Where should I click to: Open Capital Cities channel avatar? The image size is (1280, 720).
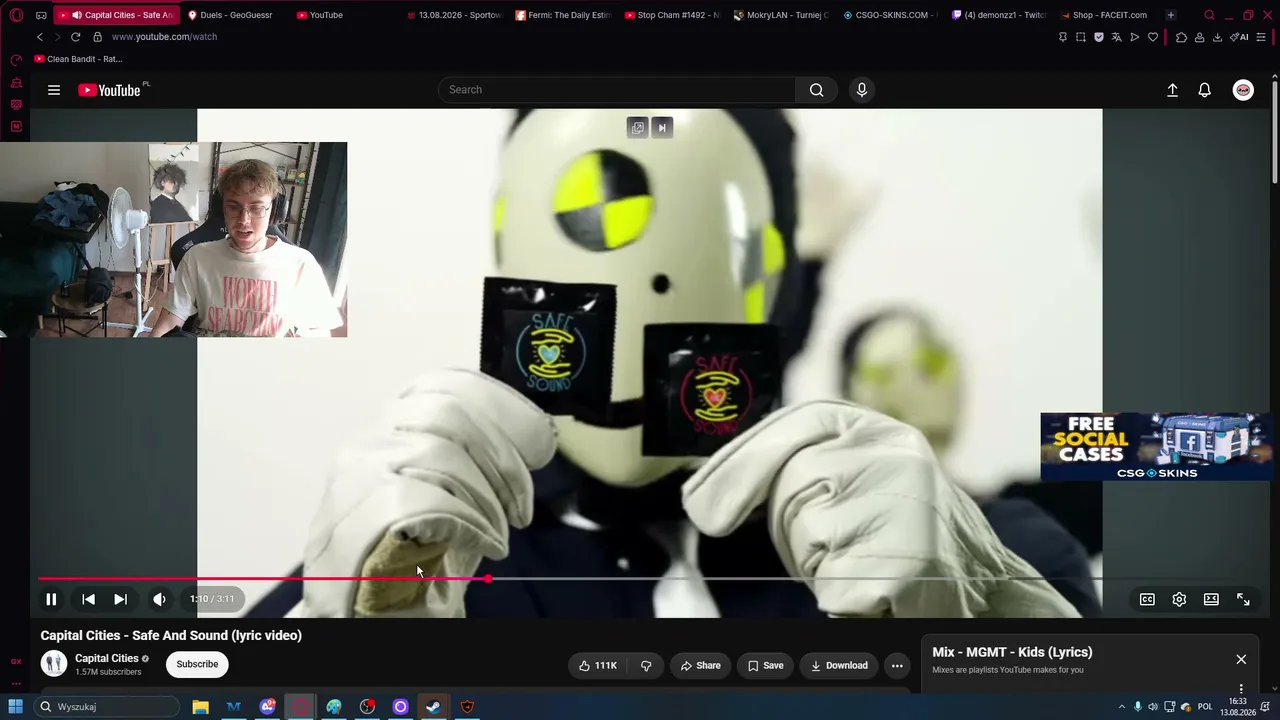54,663
